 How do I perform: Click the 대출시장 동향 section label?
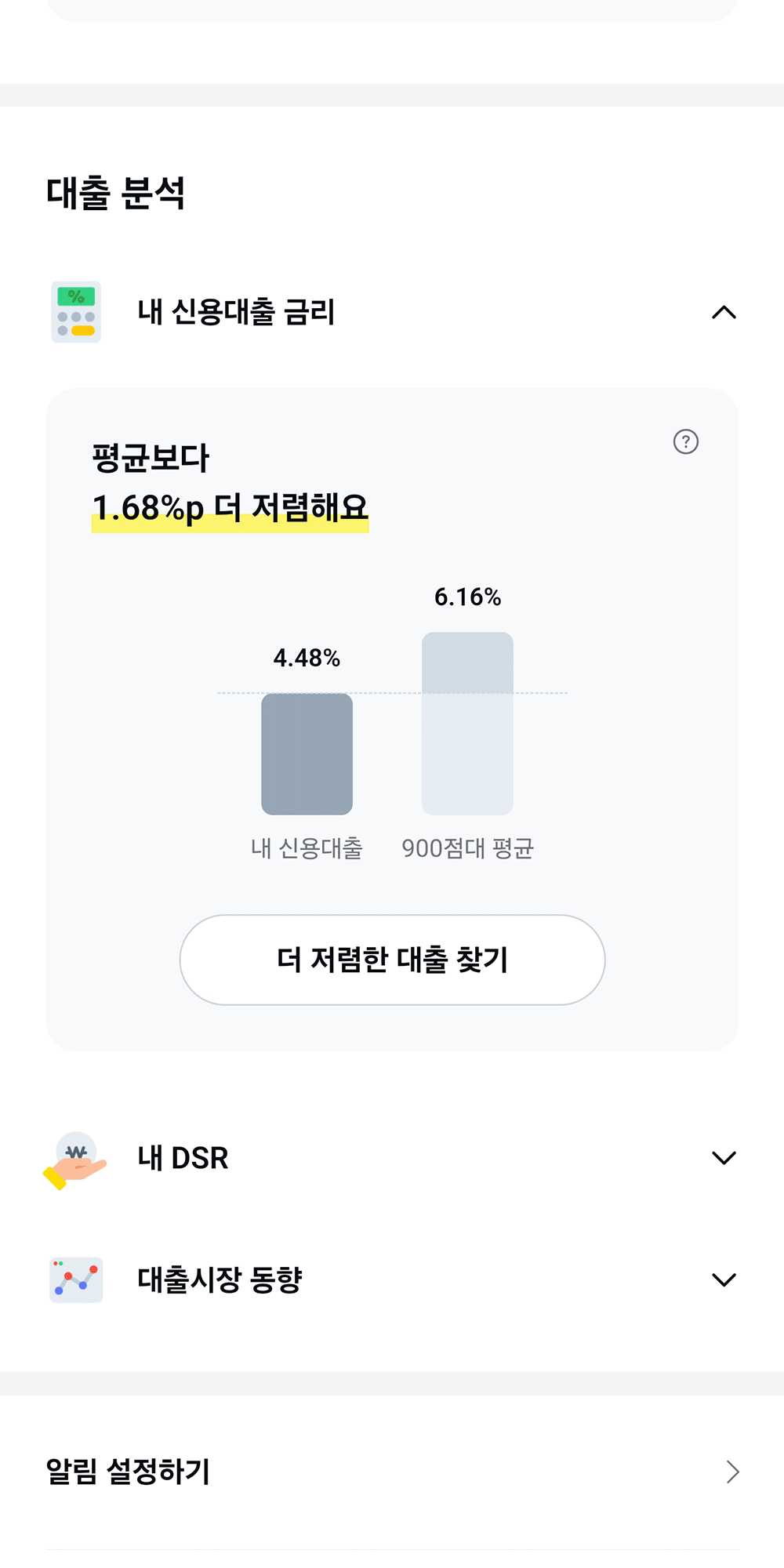220,1280
